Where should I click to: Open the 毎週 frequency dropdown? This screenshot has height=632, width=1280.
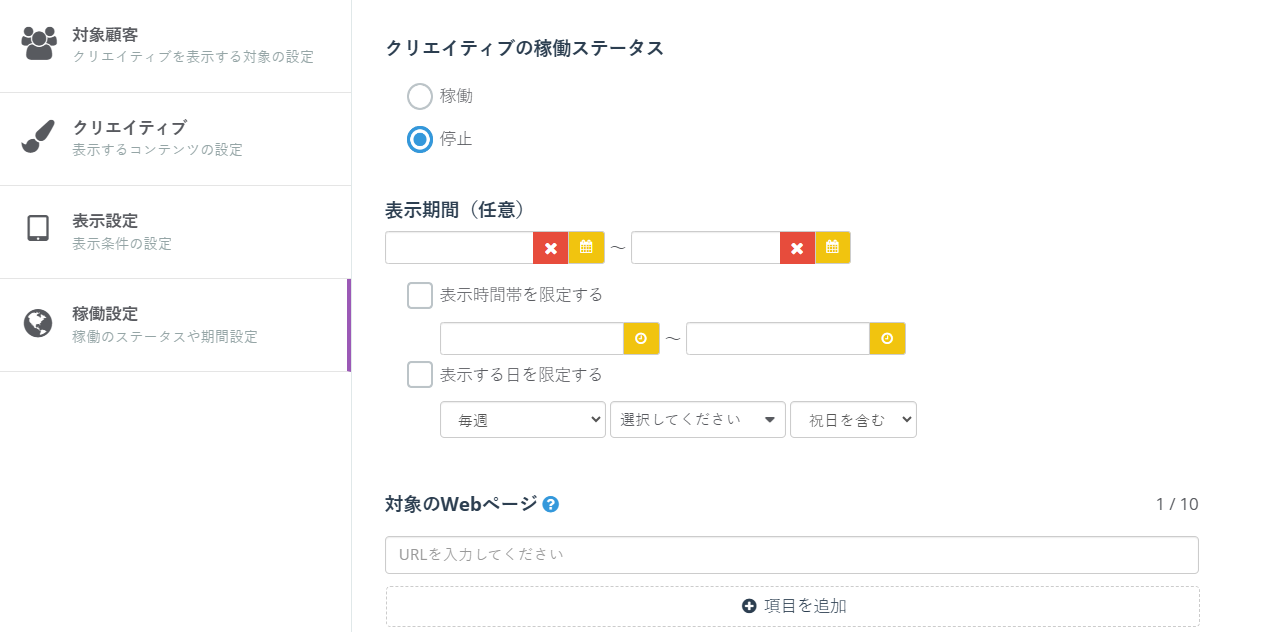(x=522, y=419)
